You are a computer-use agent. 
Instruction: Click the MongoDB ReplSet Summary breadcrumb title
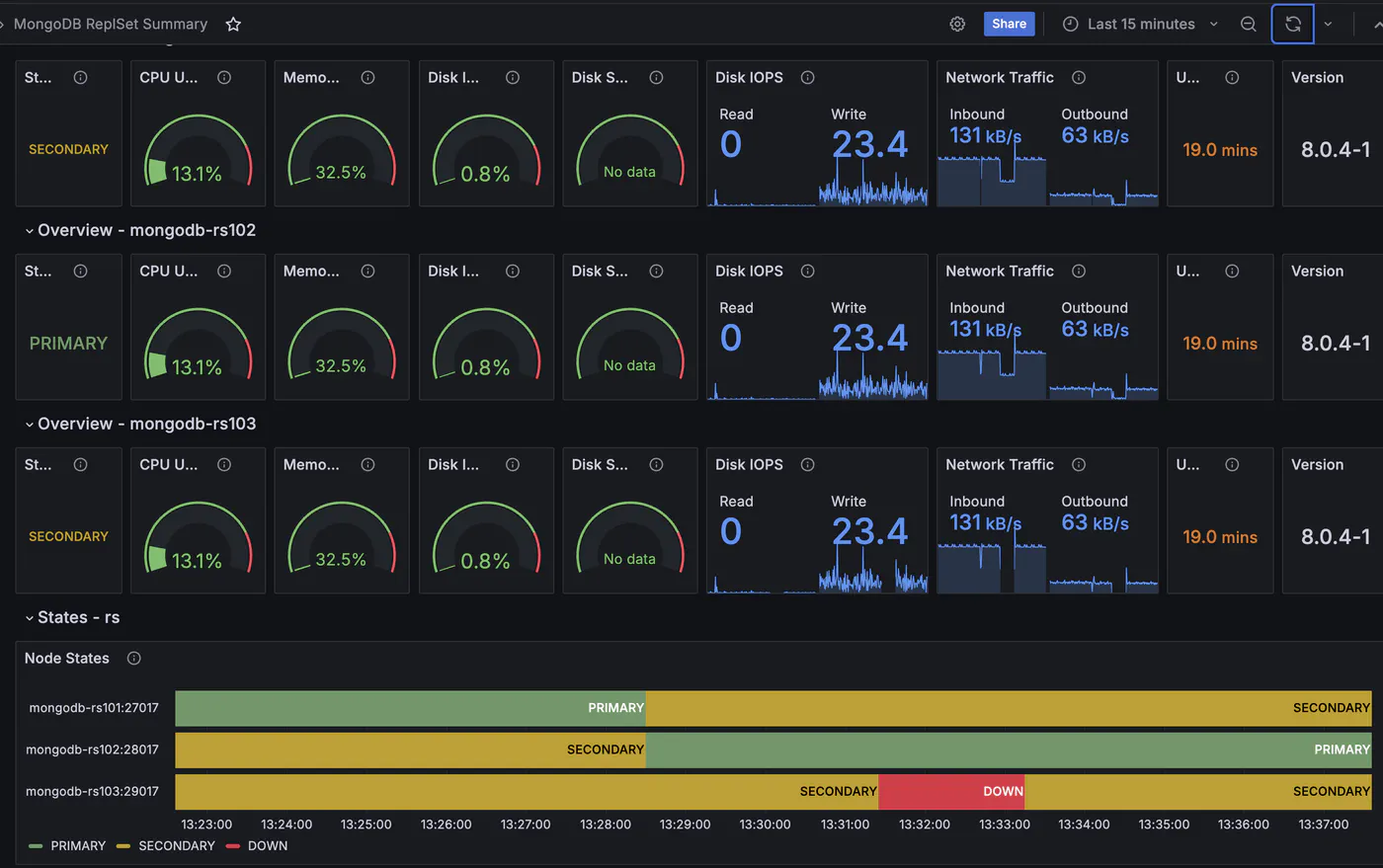[111, 24]
